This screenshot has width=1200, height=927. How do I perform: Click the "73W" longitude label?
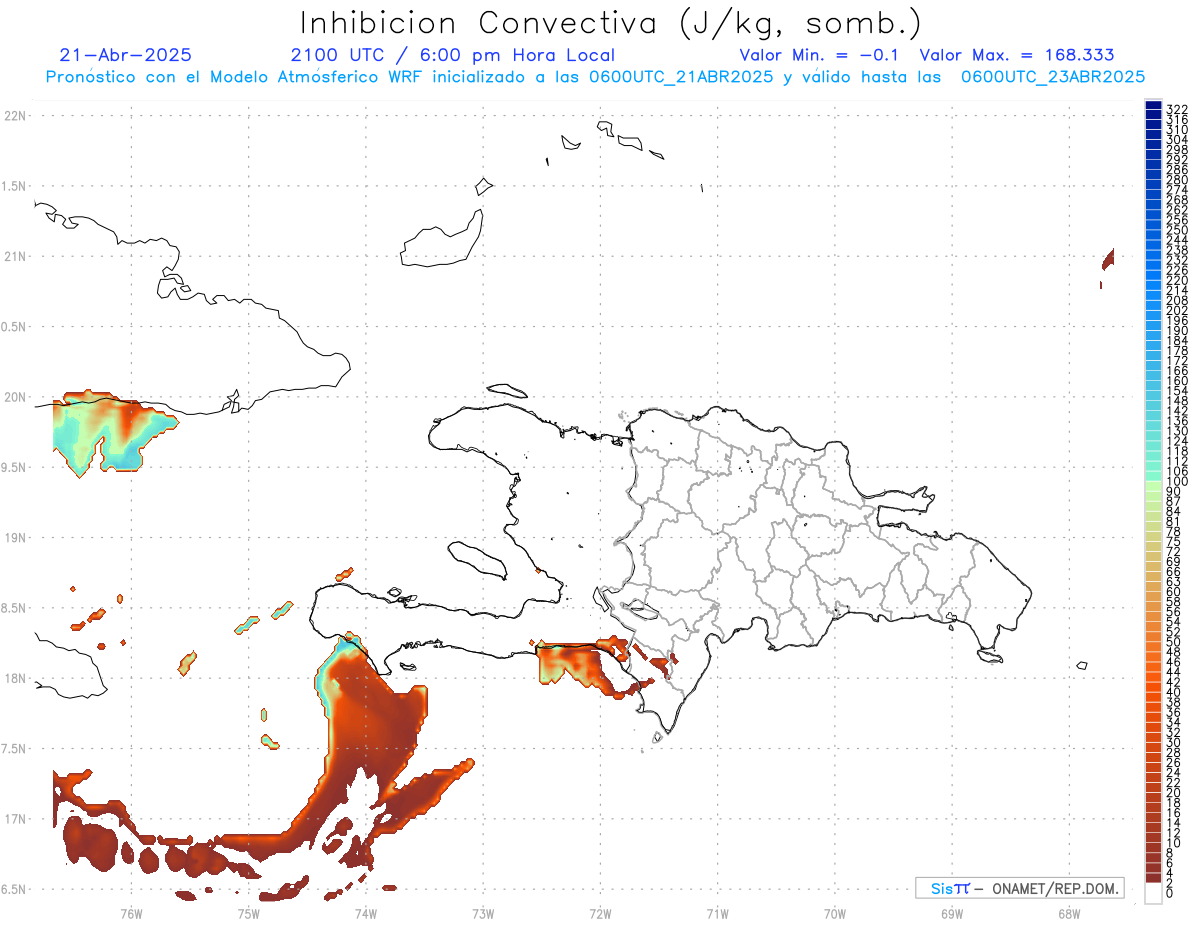(x=483, y=913)
